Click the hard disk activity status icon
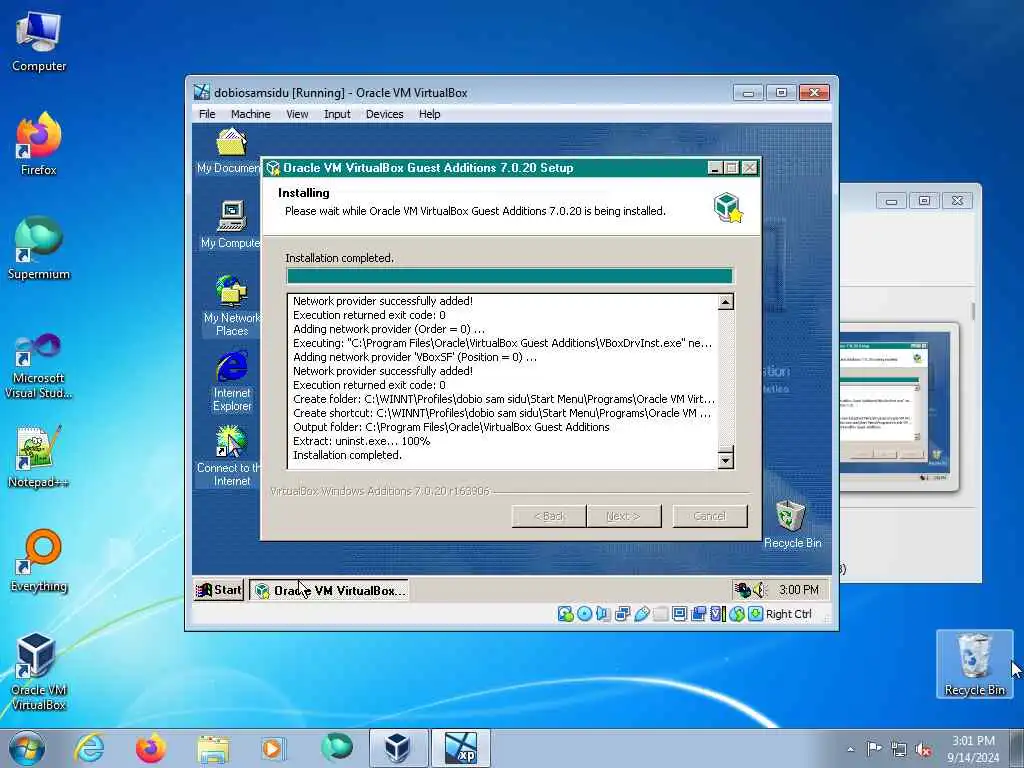 tap(566, 614)
